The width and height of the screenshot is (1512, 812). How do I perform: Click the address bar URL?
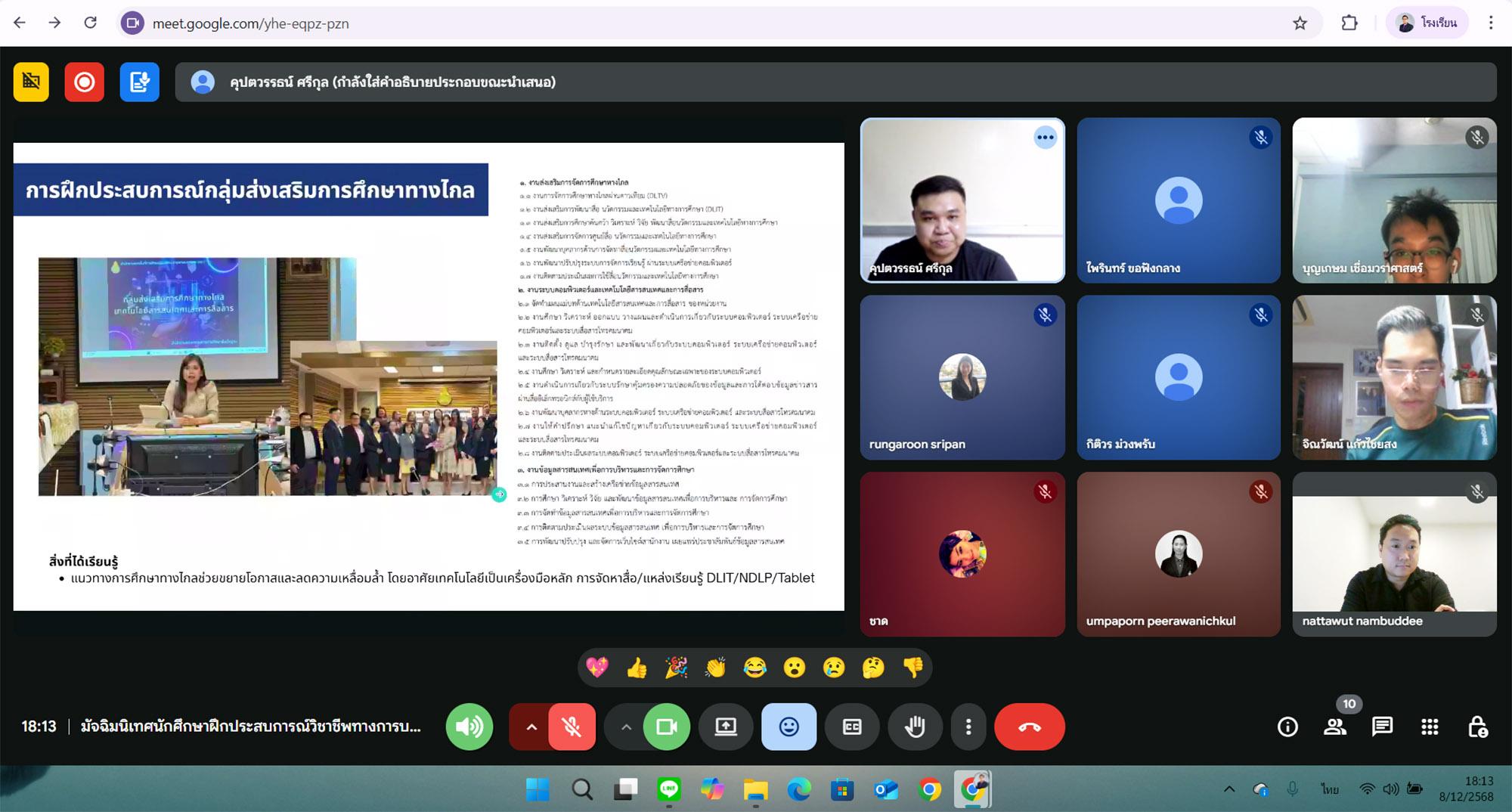tap(250, 23)
